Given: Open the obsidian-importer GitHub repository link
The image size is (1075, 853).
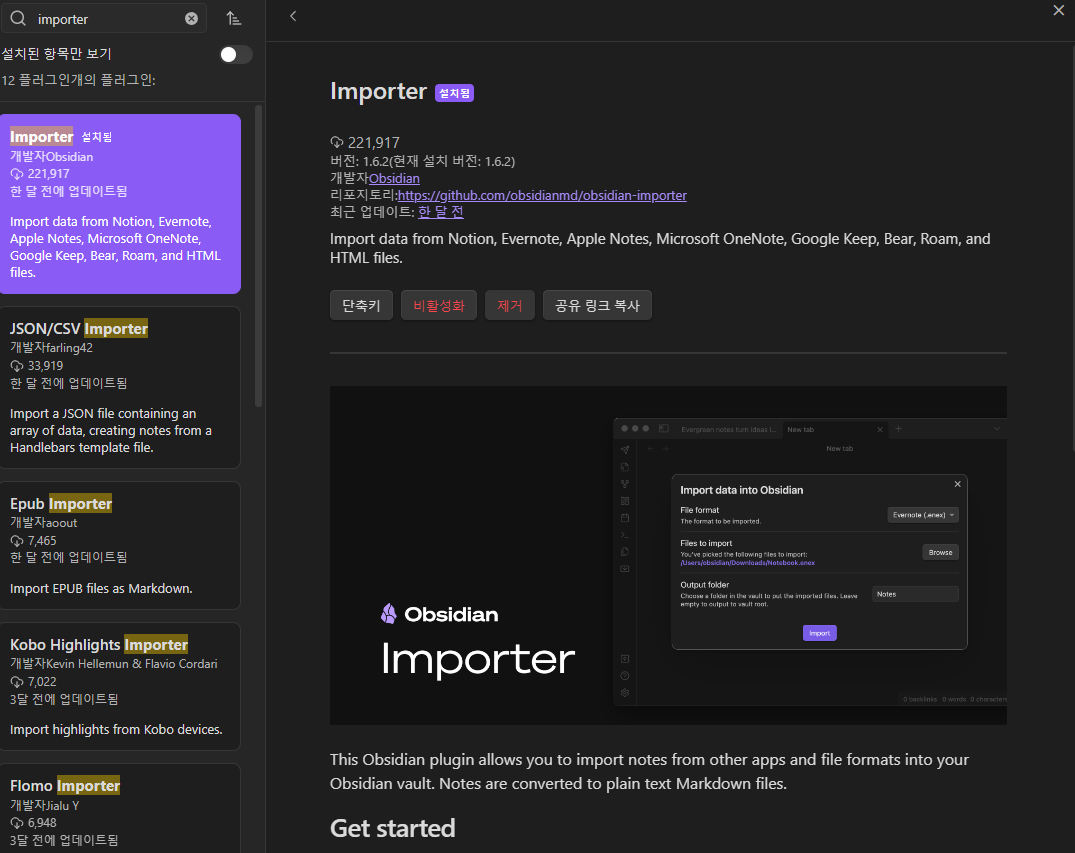Looking at the screenshot, I should [542, 195].
